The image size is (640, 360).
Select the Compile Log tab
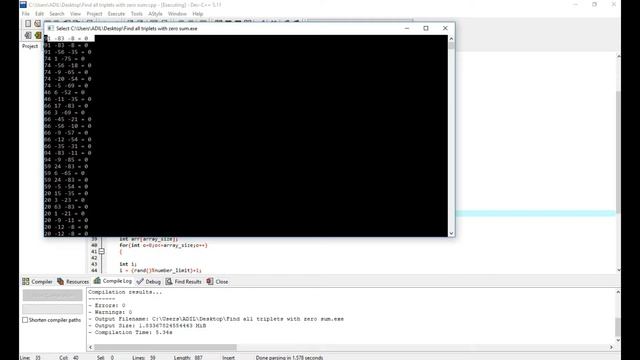pyautogui.click(x=113, y=281)
